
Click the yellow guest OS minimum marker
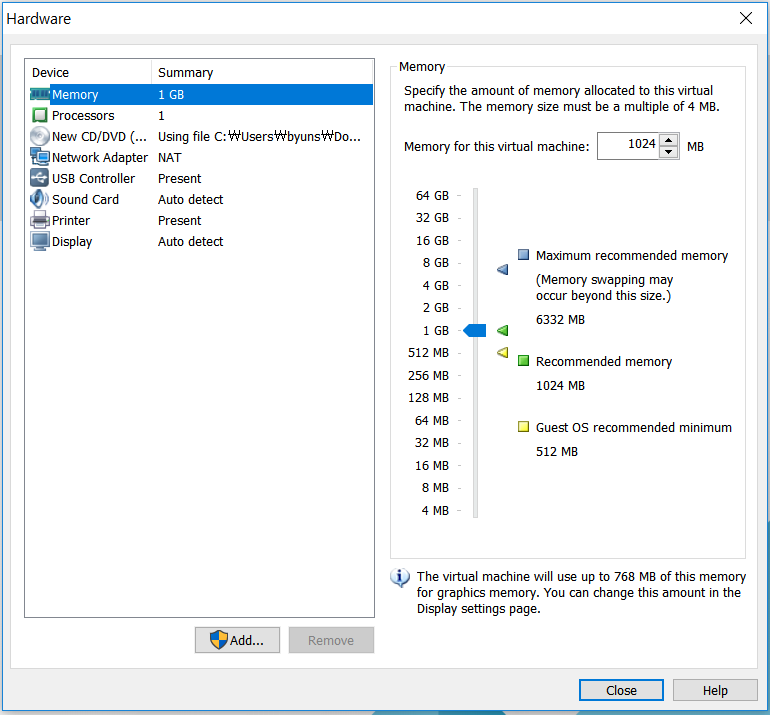click(502, 353)
